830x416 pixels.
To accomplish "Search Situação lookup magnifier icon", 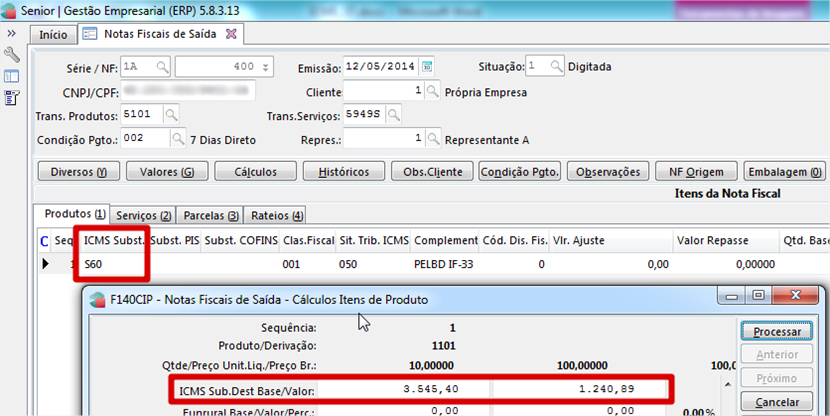I will pyautogui.click(x=556, y=66).
